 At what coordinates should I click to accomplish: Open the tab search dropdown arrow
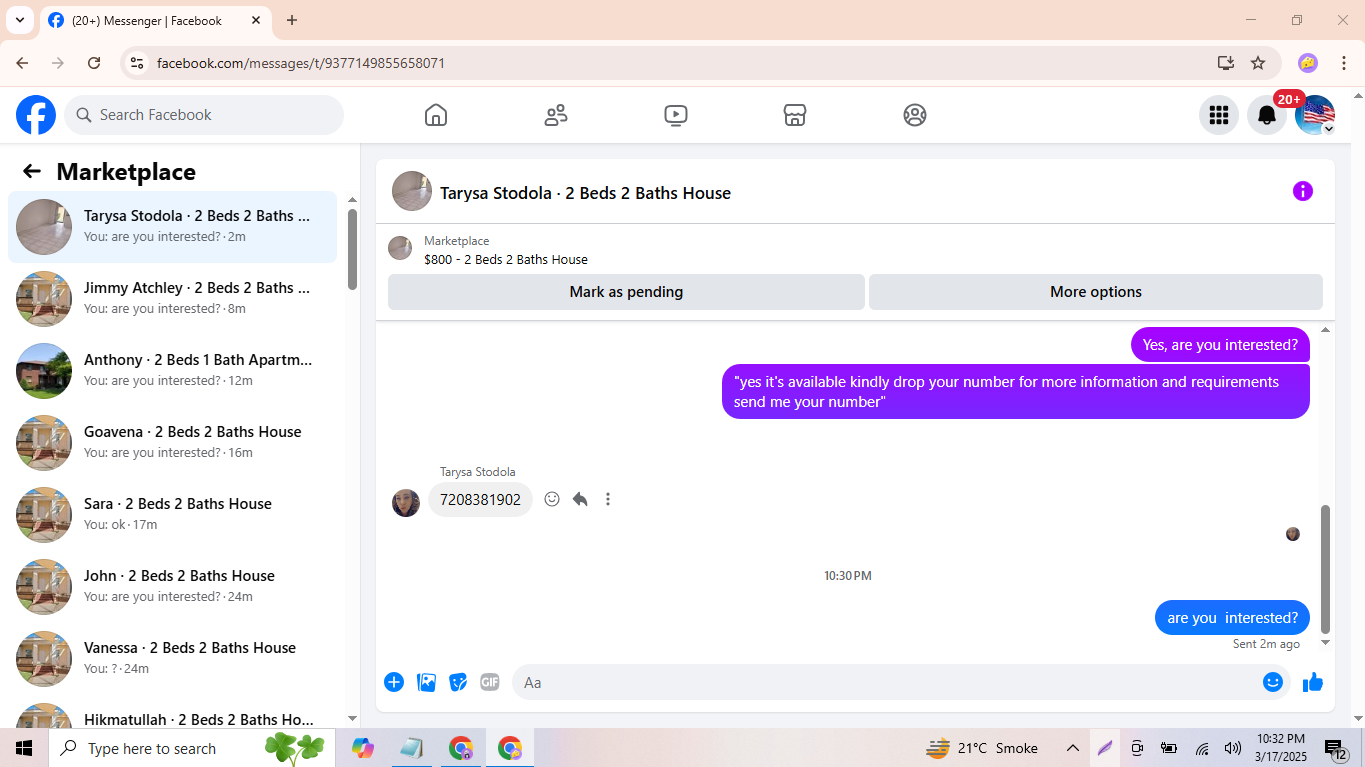19,20
